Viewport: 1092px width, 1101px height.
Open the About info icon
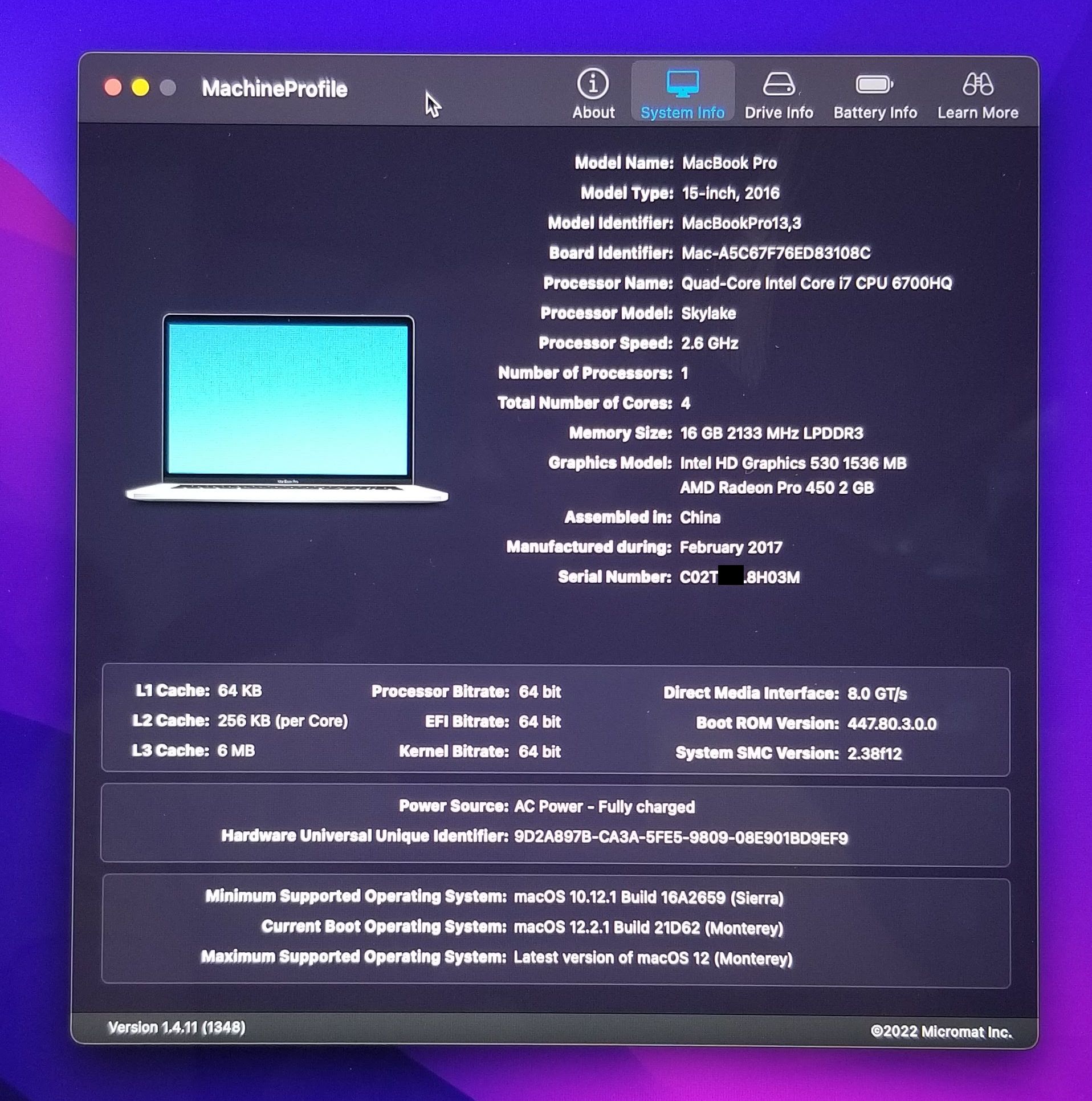593,84
